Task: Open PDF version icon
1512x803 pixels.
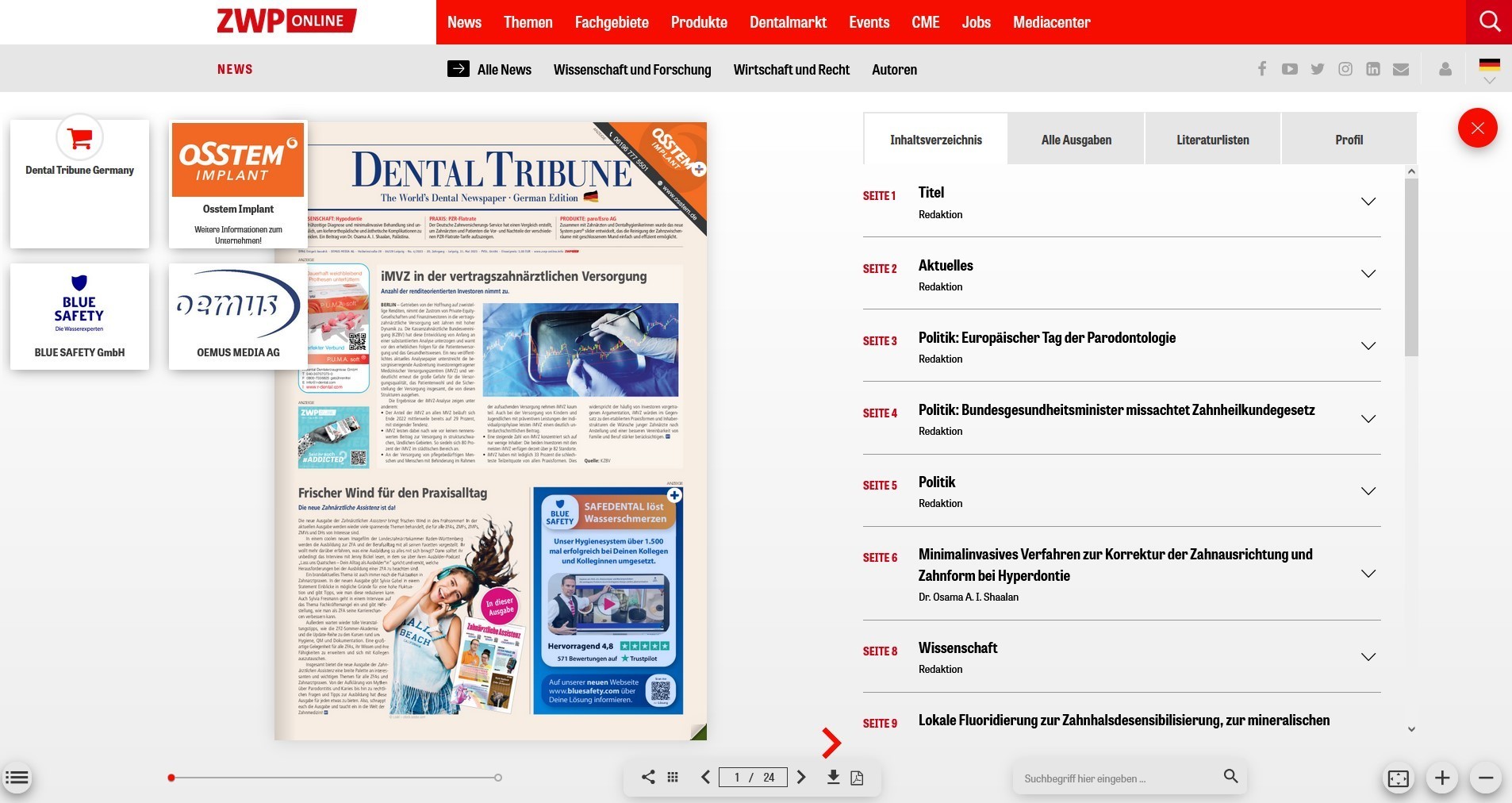Action: [x=857, y=778]
